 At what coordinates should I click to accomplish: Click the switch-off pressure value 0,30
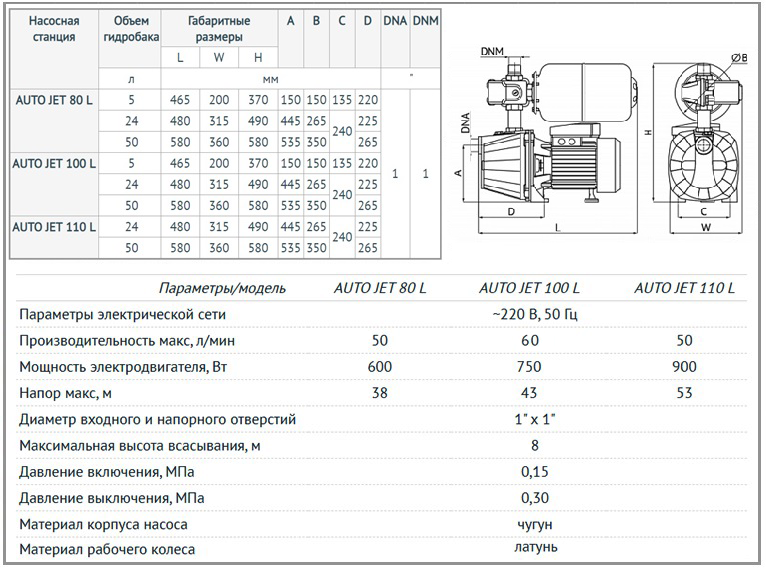[x=535, y=498]
